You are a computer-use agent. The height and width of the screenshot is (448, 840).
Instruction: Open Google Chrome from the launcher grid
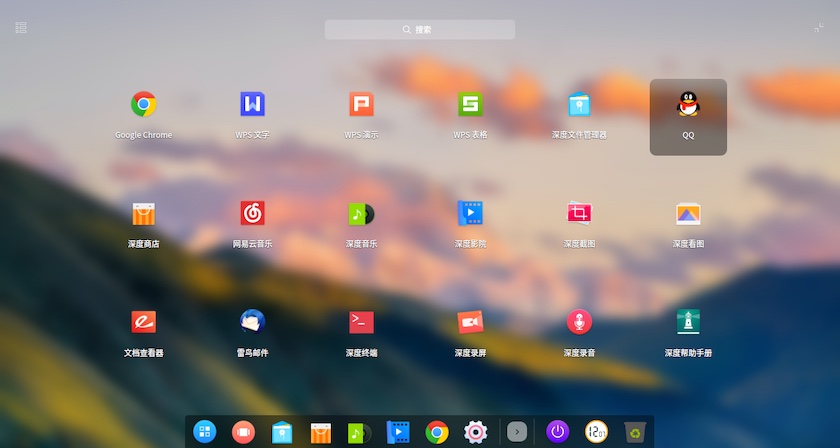[x=144, y=104]
